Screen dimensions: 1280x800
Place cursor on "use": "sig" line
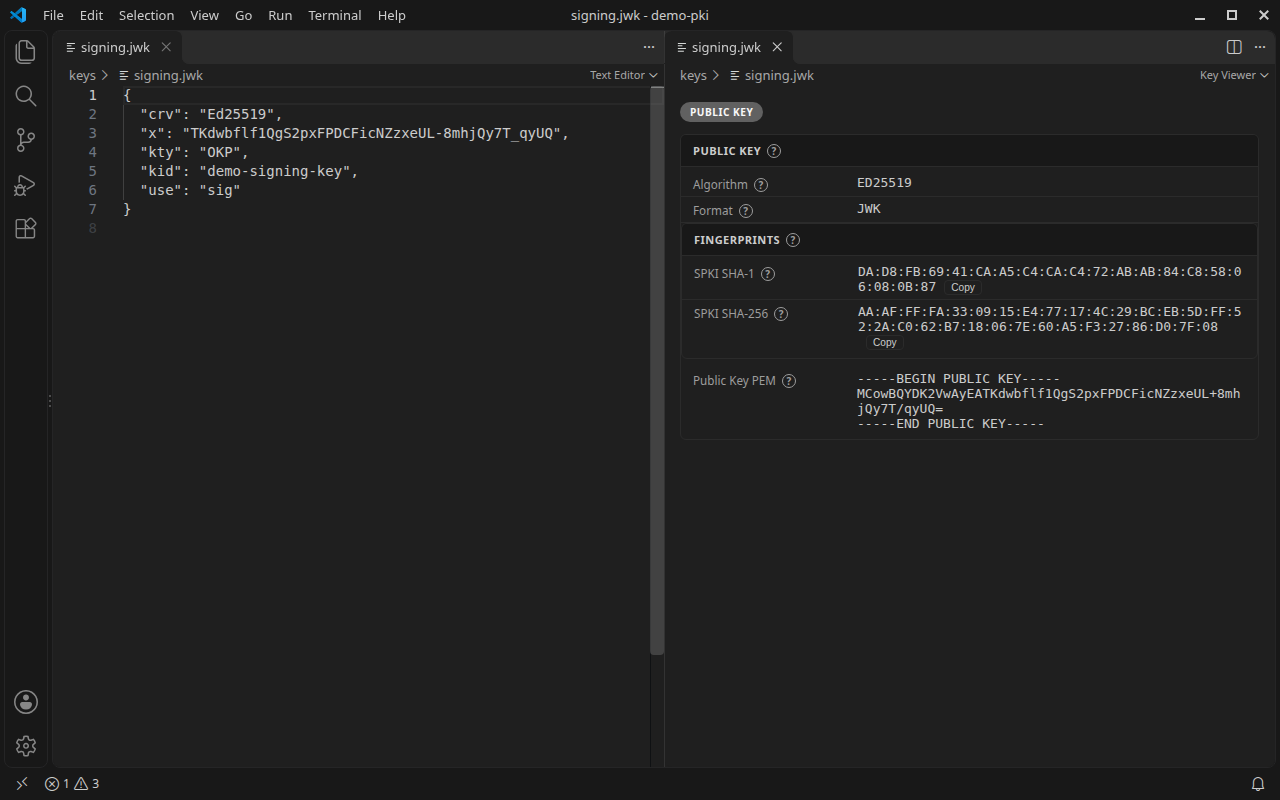(190, 190)
